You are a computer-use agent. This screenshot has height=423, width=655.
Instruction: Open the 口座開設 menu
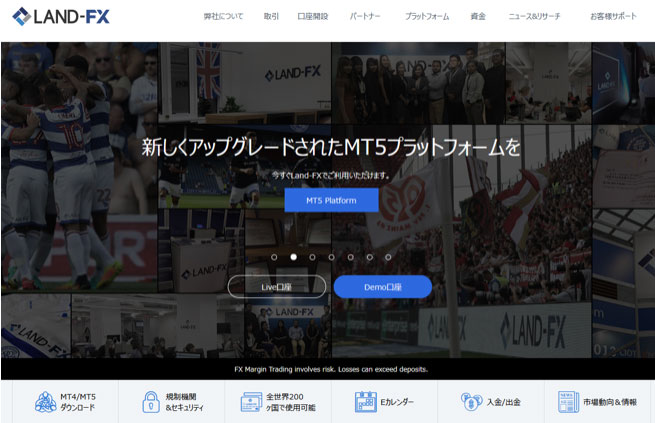pos(313,16)
